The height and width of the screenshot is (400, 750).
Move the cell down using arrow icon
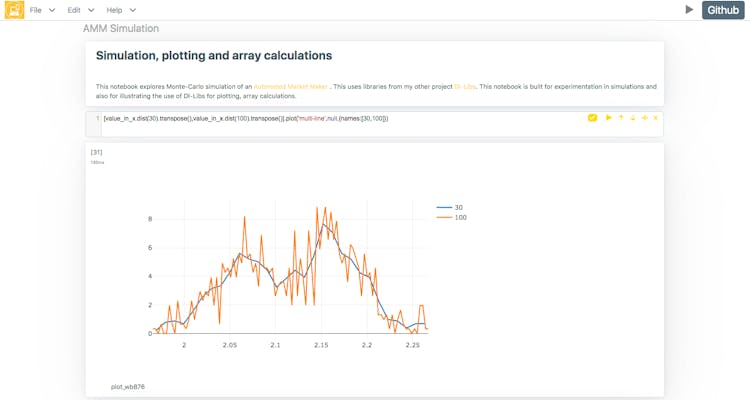632,118
